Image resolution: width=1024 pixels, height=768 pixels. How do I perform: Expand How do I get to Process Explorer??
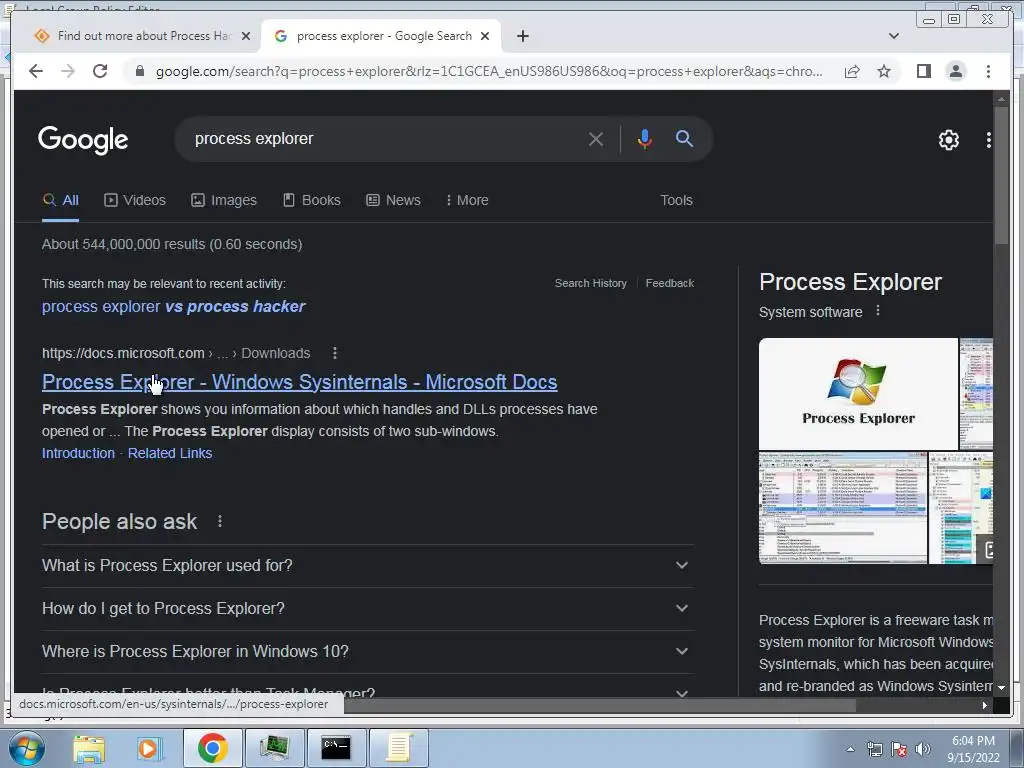click(x=368, y=609)
